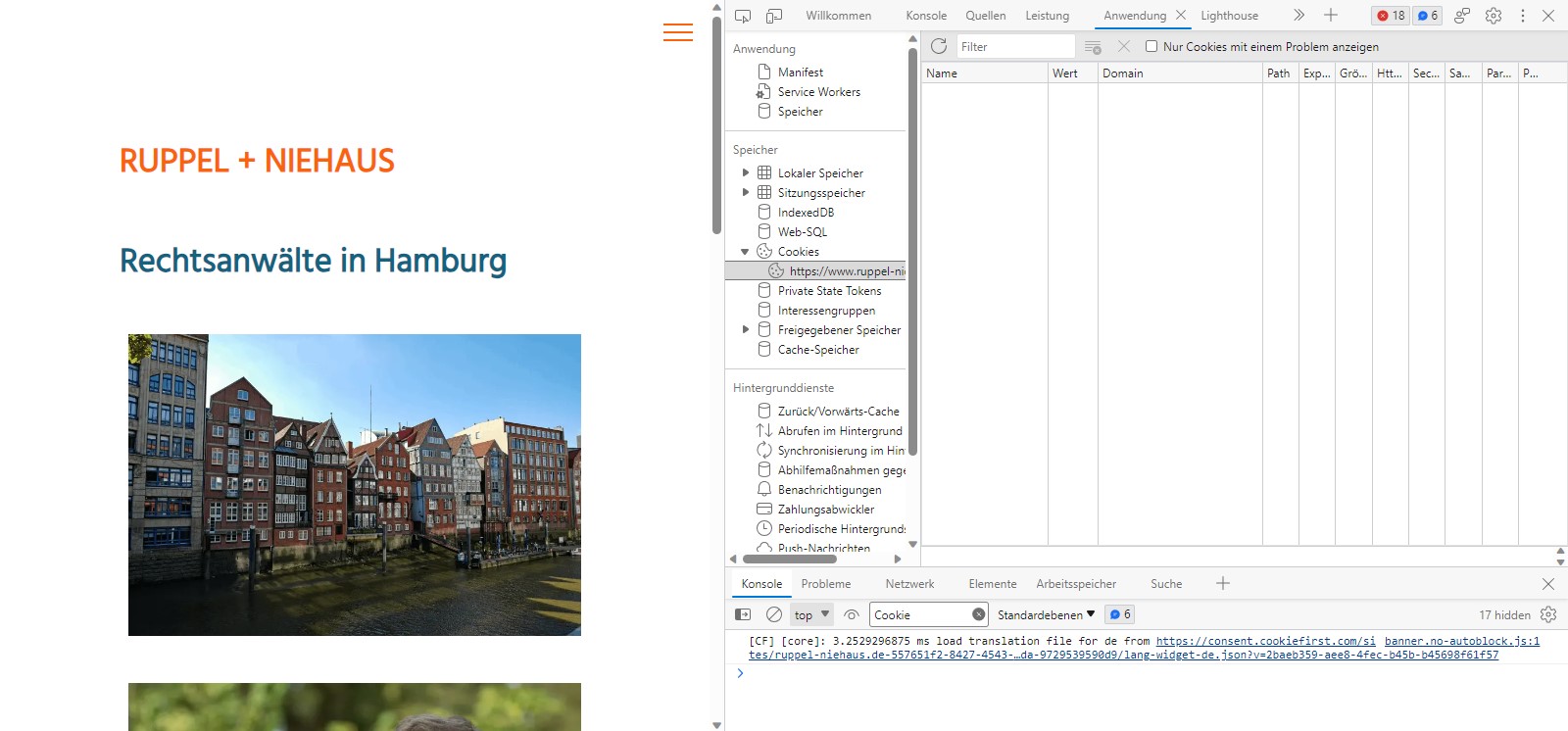Open the orange hamburger menu on website

pyautogui.click(x=677, y=32)
